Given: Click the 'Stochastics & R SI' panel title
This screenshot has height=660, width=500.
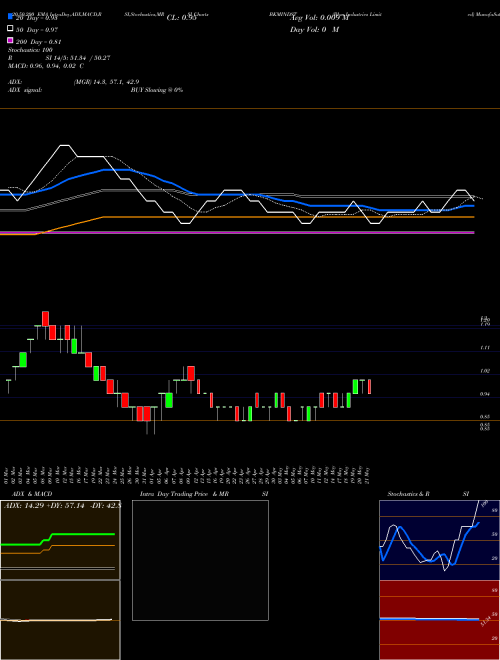Looking at the screenshot, I should pos(428,494).
